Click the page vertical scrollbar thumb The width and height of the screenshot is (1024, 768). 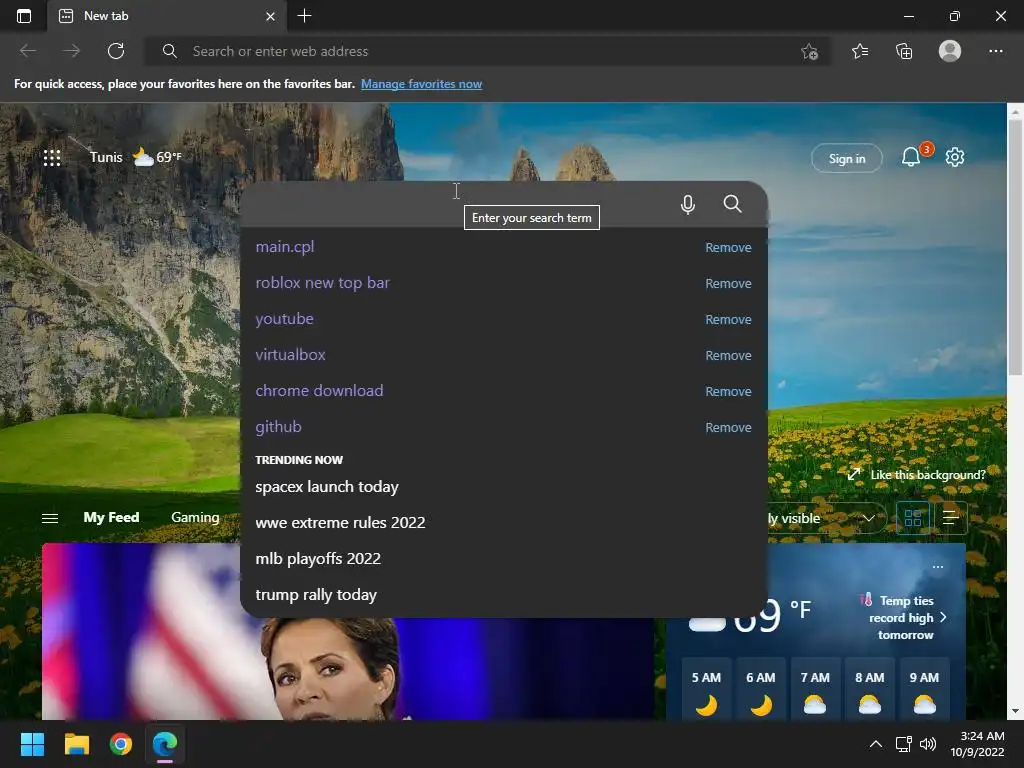coord(1015,248)
